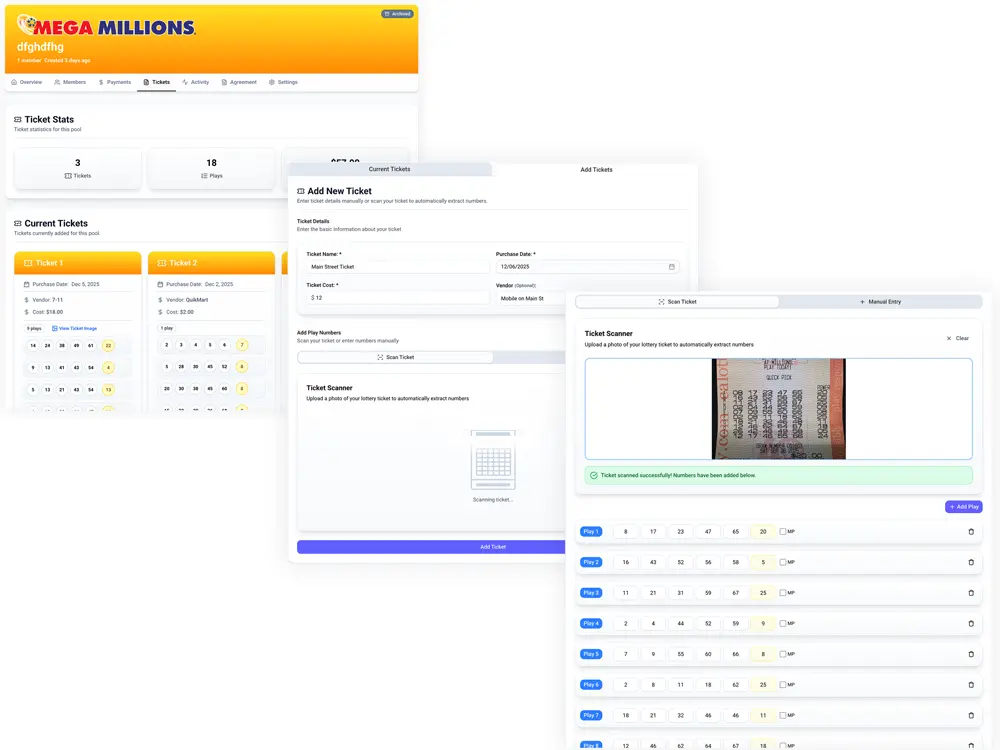Delete Play 5 using its trash icon
1000x750 pixels.
tap(970, 653)
